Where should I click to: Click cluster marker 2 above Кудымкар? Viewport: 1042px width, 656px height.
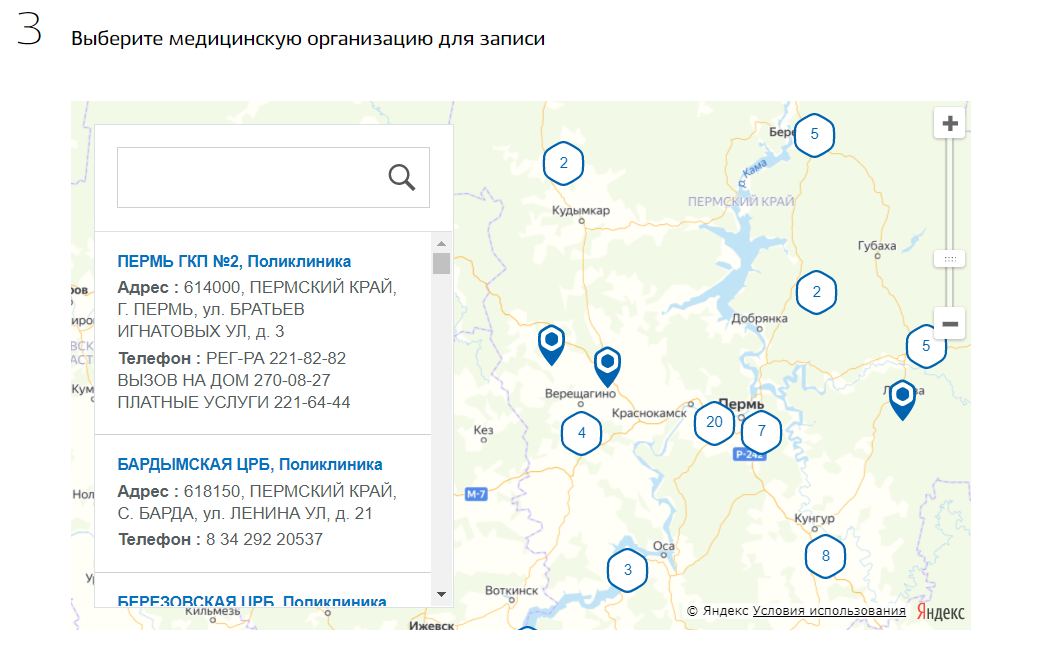point(563,164)
